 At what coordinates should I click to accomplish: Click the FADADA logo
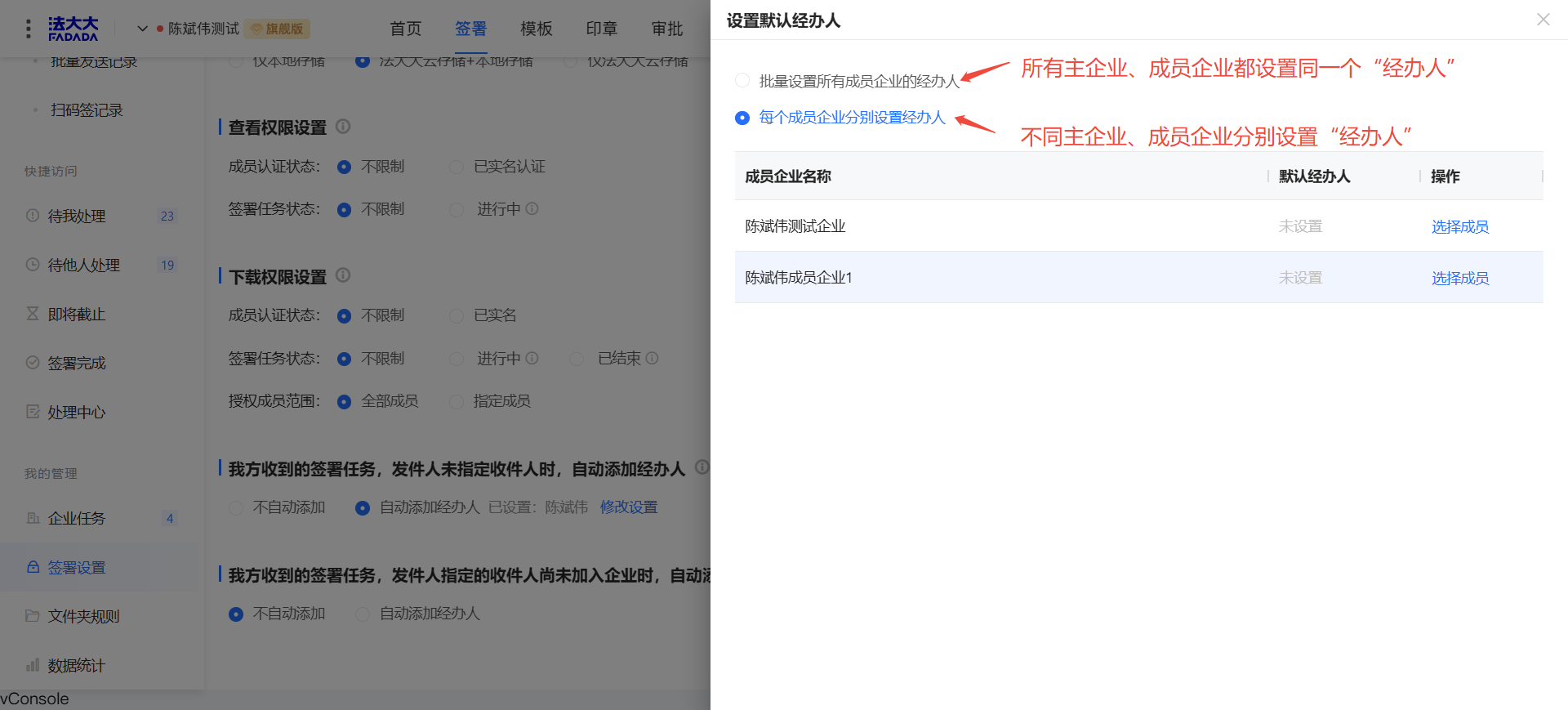tap(73, 29)
